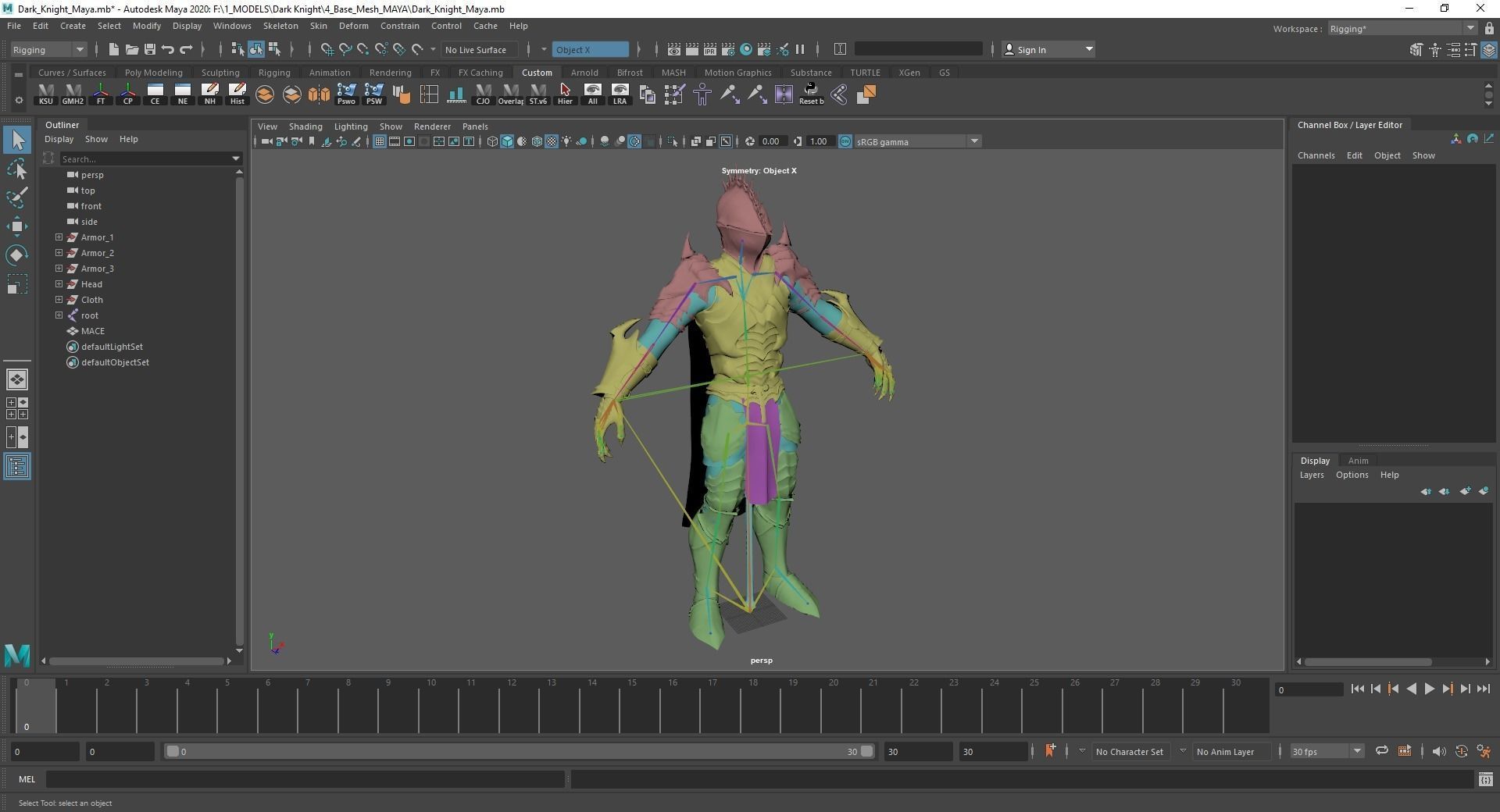Expand the Armor_1 node in Outliner
This screenshot has height=812, width=1500.
click(59, 237)
